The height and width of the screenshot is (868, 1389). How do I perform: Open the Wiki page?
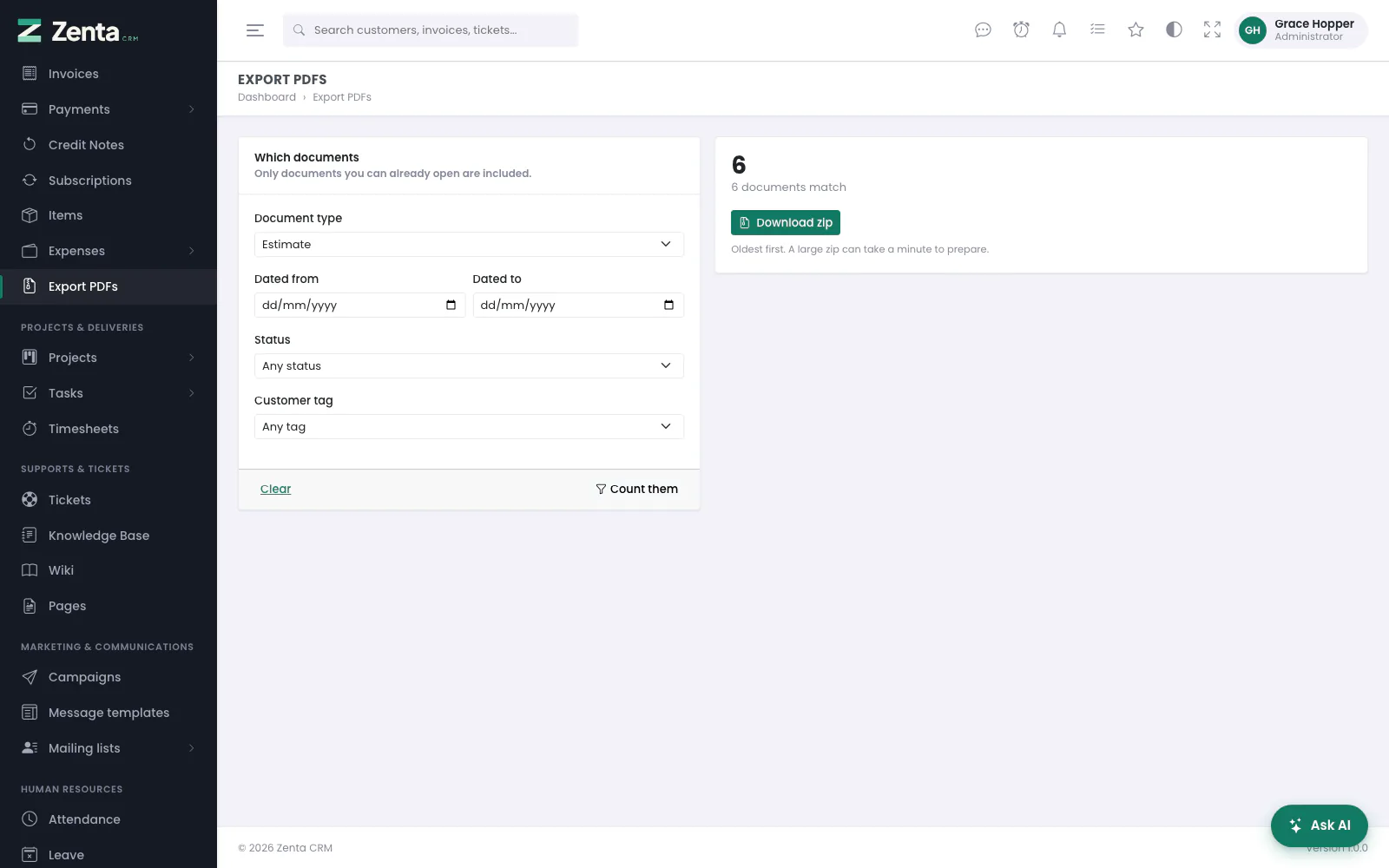tap(109, 570)
